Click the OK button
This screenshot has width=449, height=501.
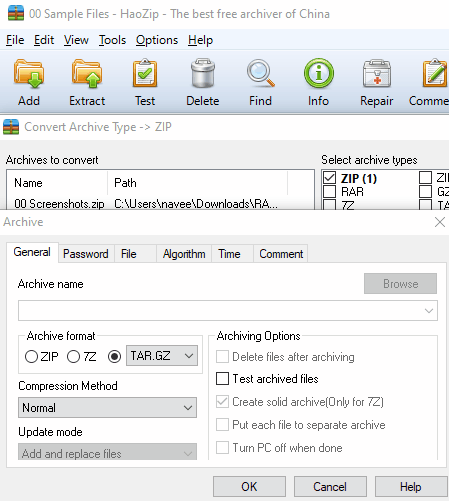tap(249, 487)
